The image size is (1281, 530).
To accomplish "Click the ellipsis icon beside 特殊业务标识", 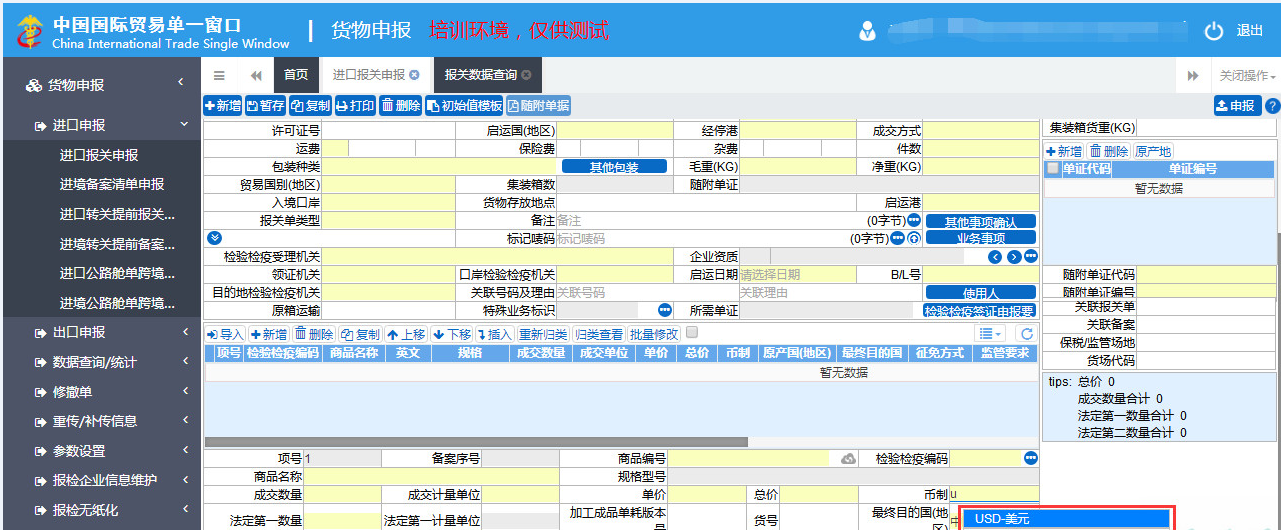I will point(664,310).
